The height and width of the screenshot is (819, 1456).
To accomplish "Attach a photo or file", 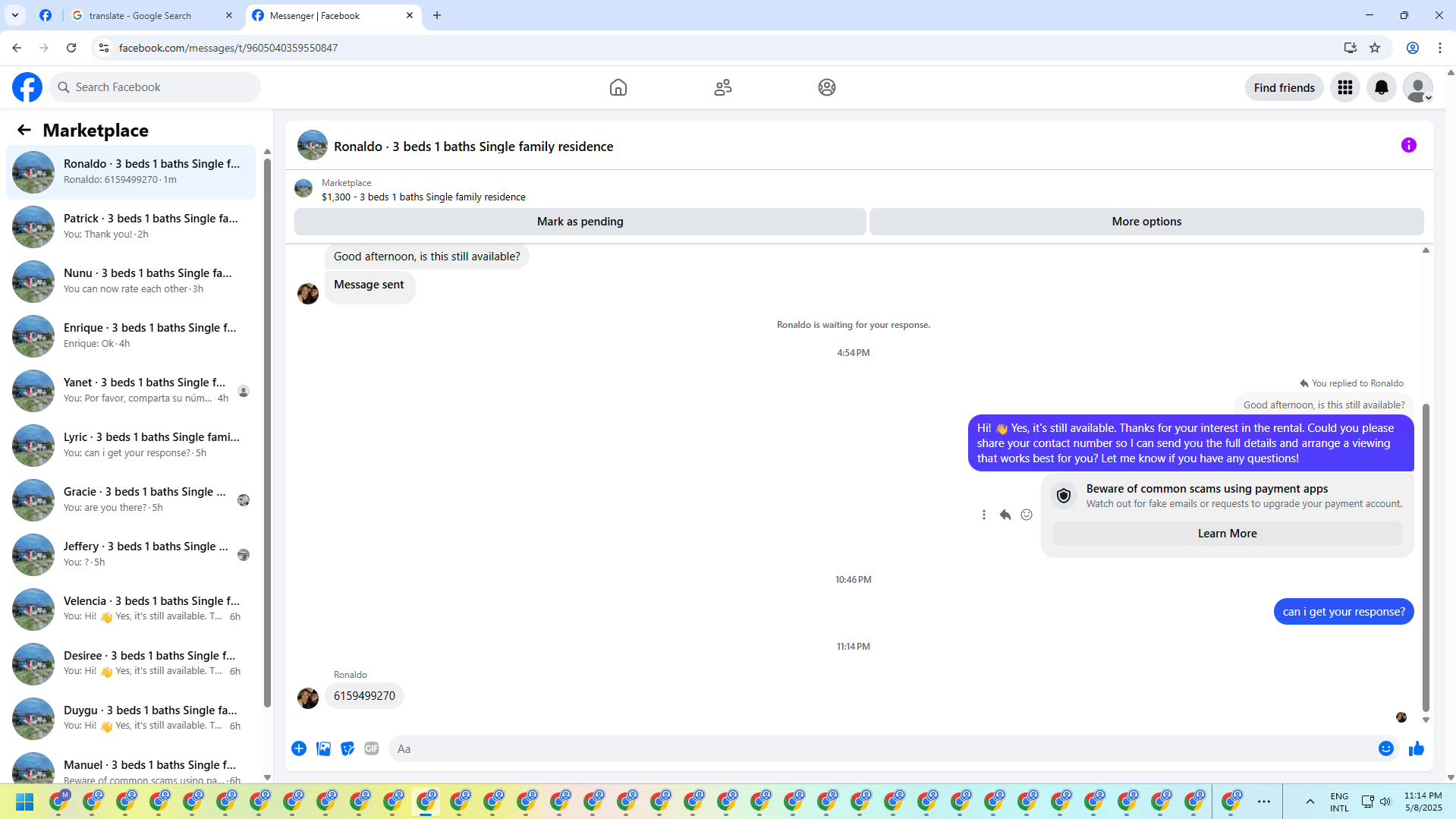I will pyautogui.click(x=323, y=748).
